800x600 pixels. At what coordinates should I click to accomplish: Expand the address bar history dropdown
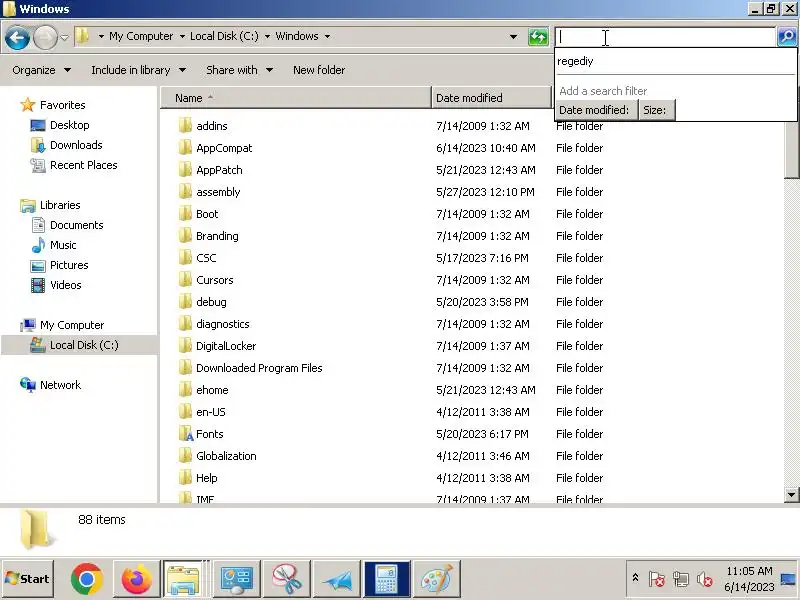point(513,37)
